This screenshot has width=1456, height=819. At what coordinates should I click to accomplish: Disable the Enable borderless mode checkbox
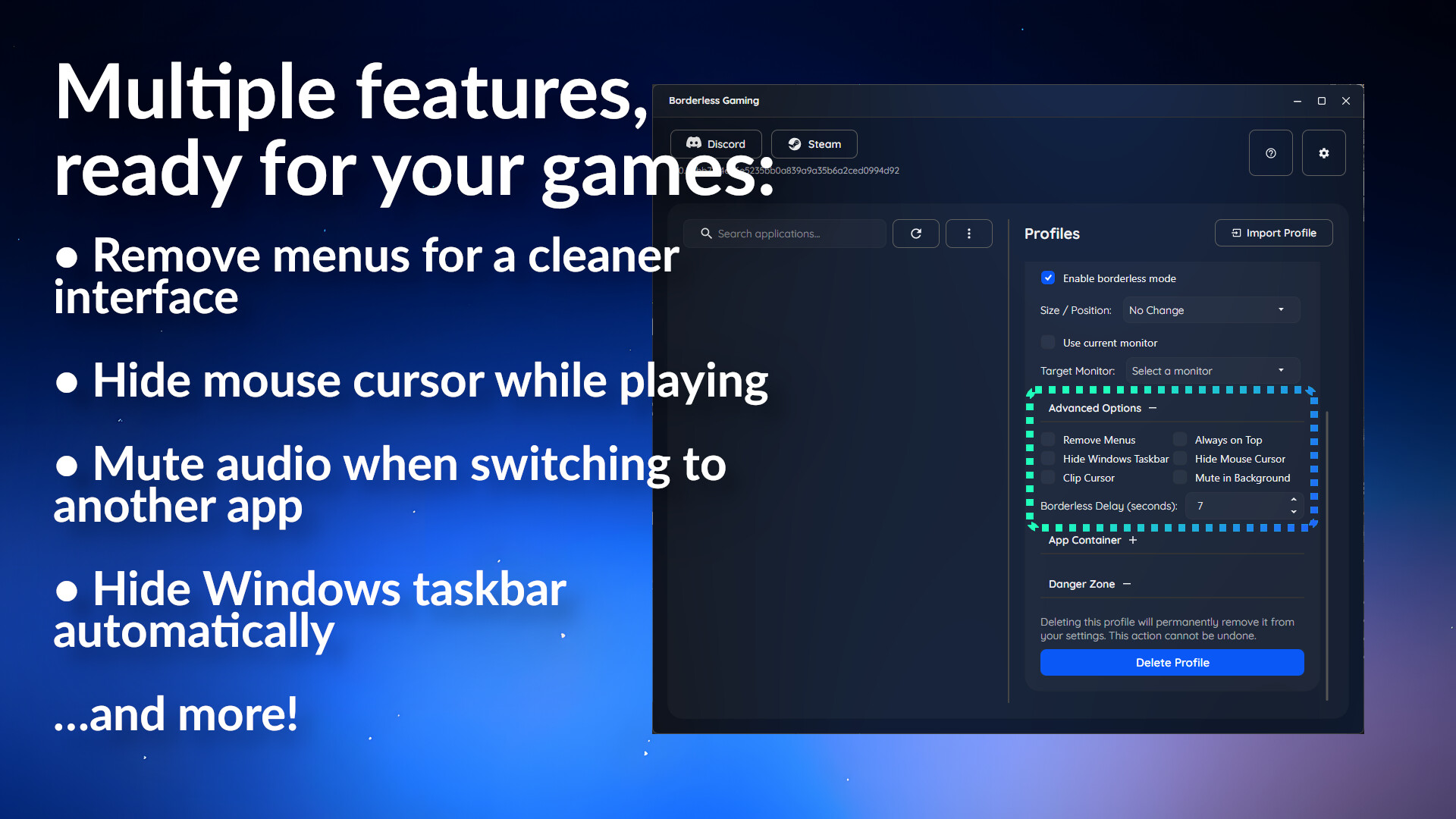click(x=1048, y=278)
